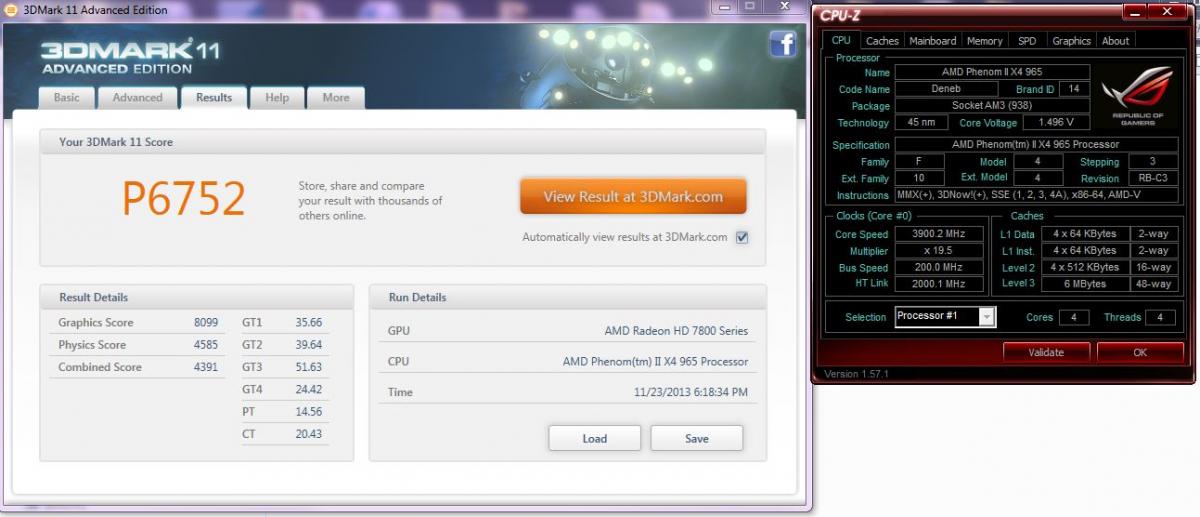Screen dimensions: 1200x517
Task: Click the GT4 value 24.42
Action: click(308, 389)
